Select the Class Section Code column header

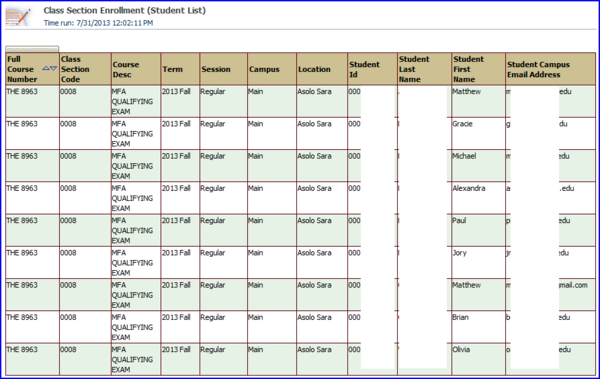click(x=85, y=69)
